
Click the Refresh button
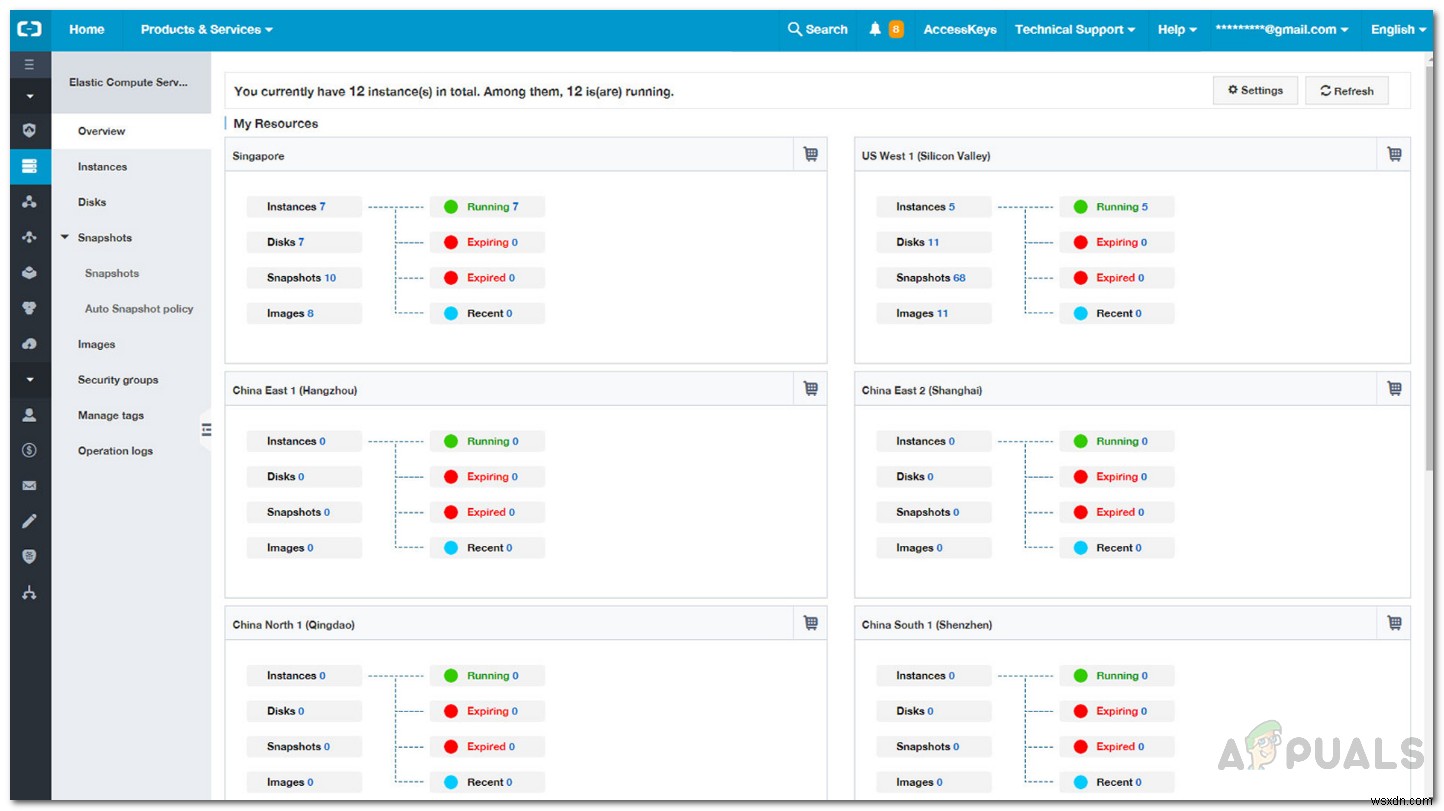1346,90
